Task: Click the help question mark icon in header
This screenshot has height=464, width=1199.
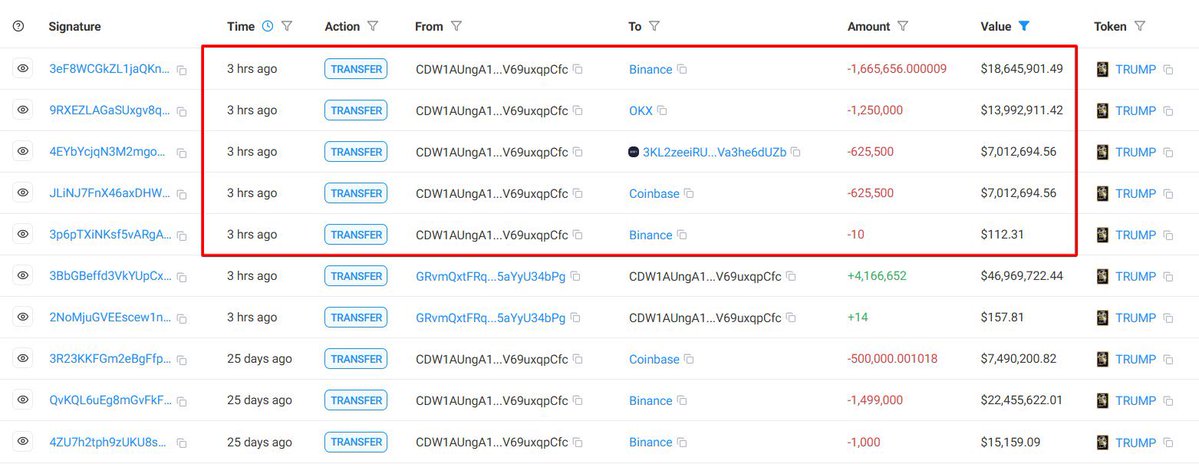Action: (x=18, y=26)
